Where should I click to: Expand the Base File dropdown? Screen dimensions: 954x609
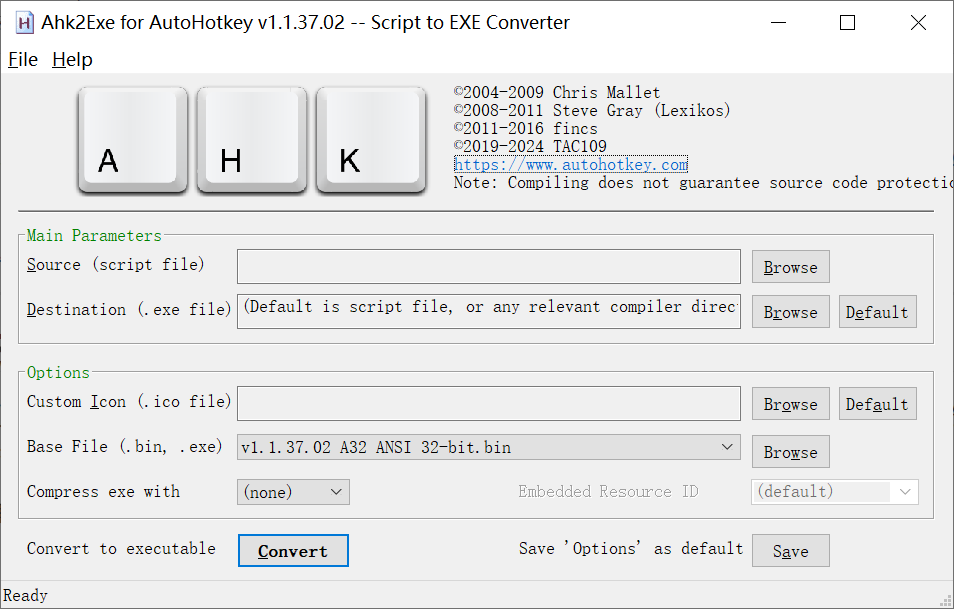pos(489,447)
